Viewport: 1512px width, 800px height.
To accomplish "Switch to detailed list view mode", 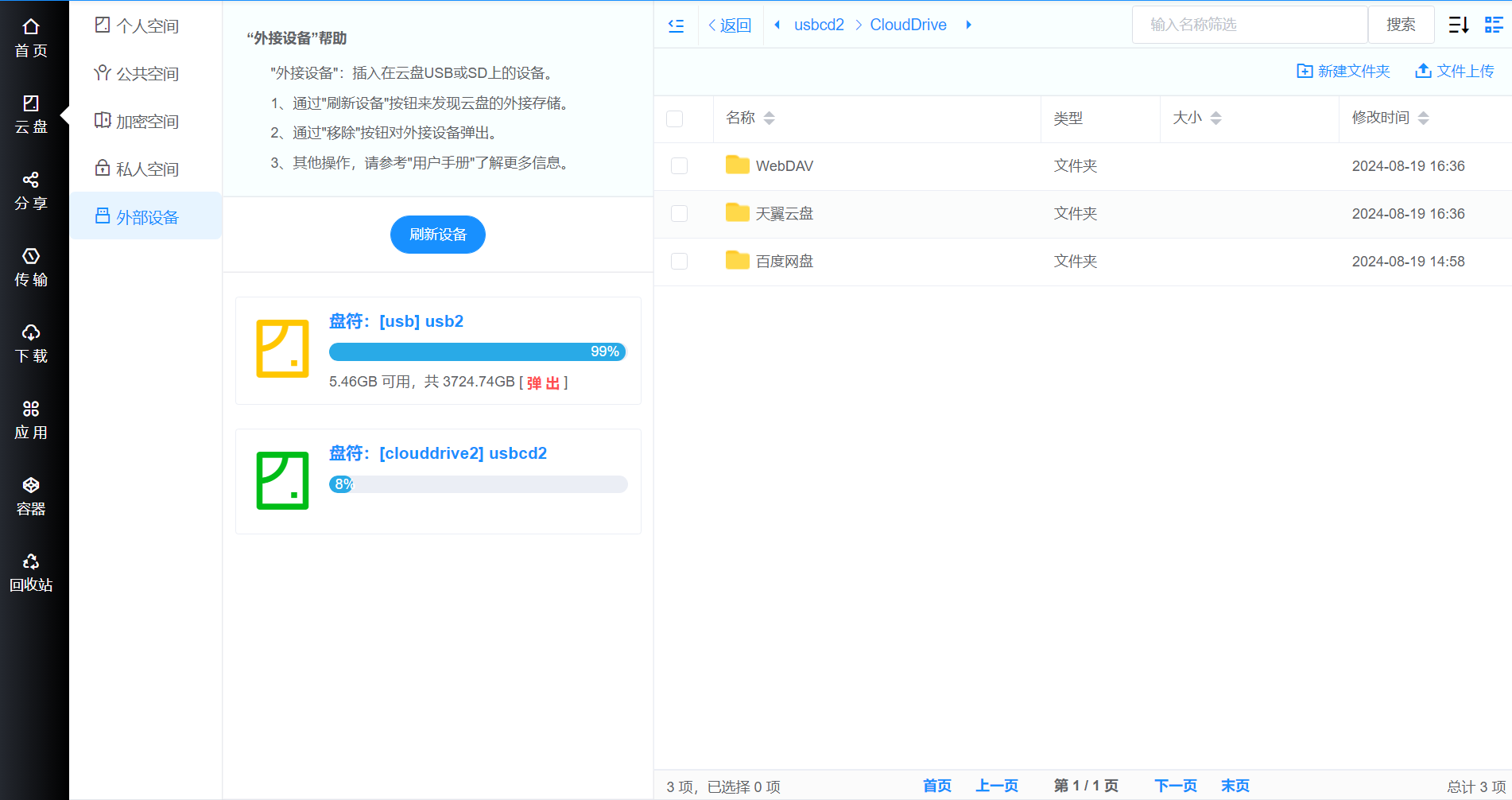I will click(x=1494, y=25).
